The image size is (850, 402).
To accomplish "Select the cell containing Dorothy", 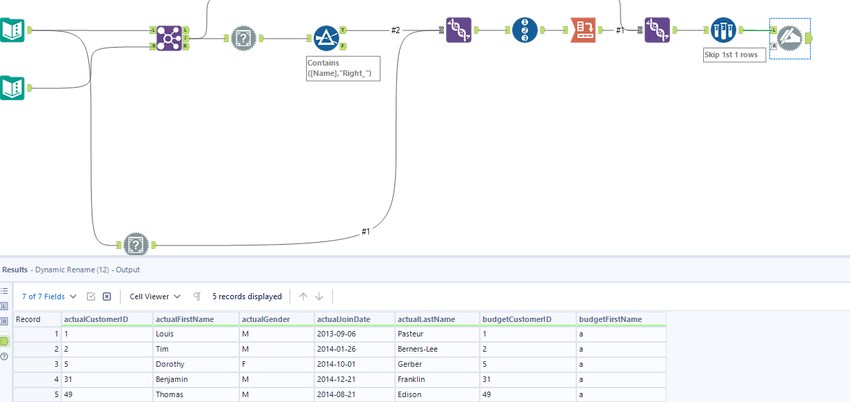I will pyautogui.click(x=196, y=364).
